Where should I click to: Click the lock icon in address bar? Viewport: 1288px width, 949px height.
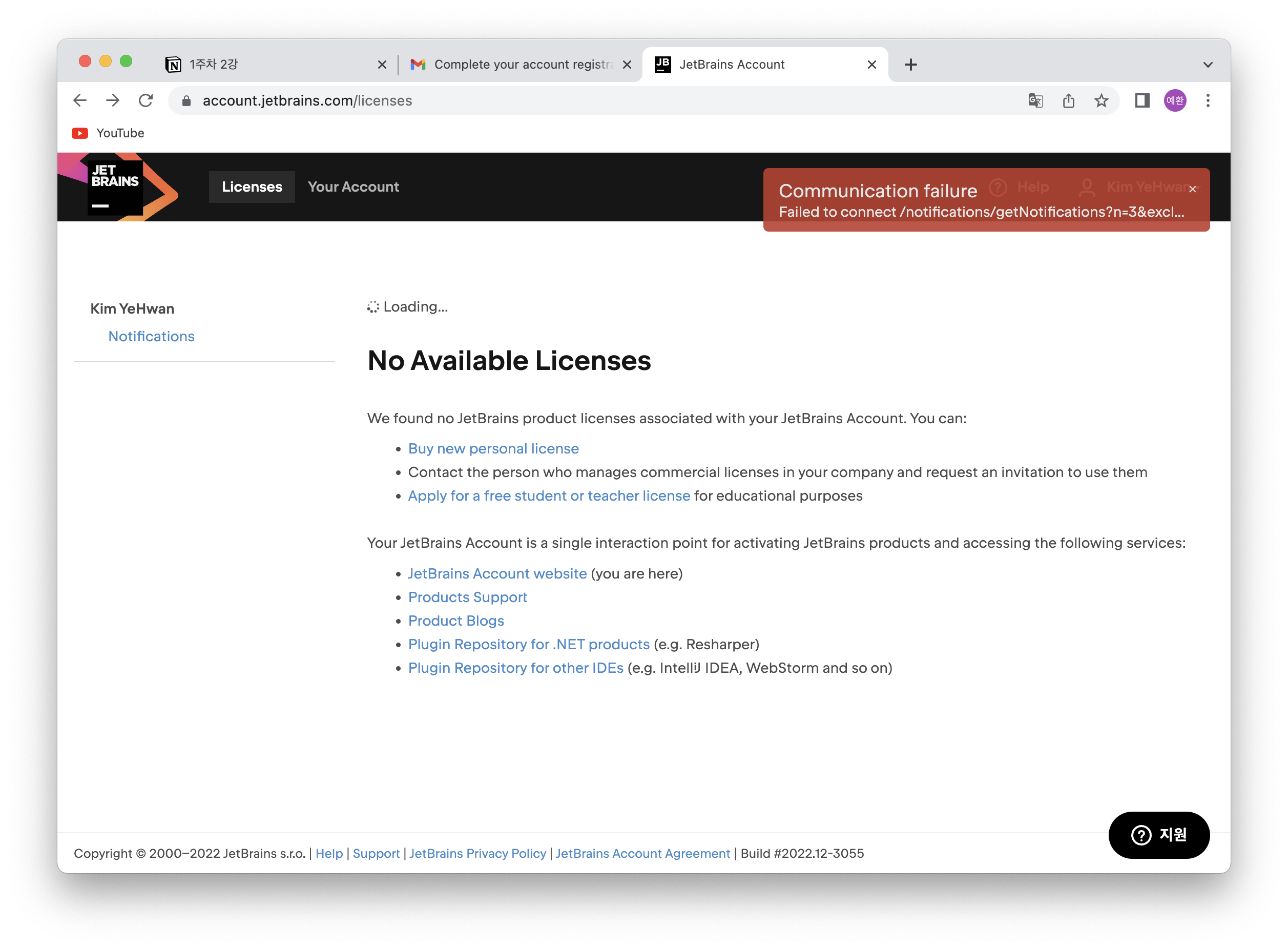(186, 101)
